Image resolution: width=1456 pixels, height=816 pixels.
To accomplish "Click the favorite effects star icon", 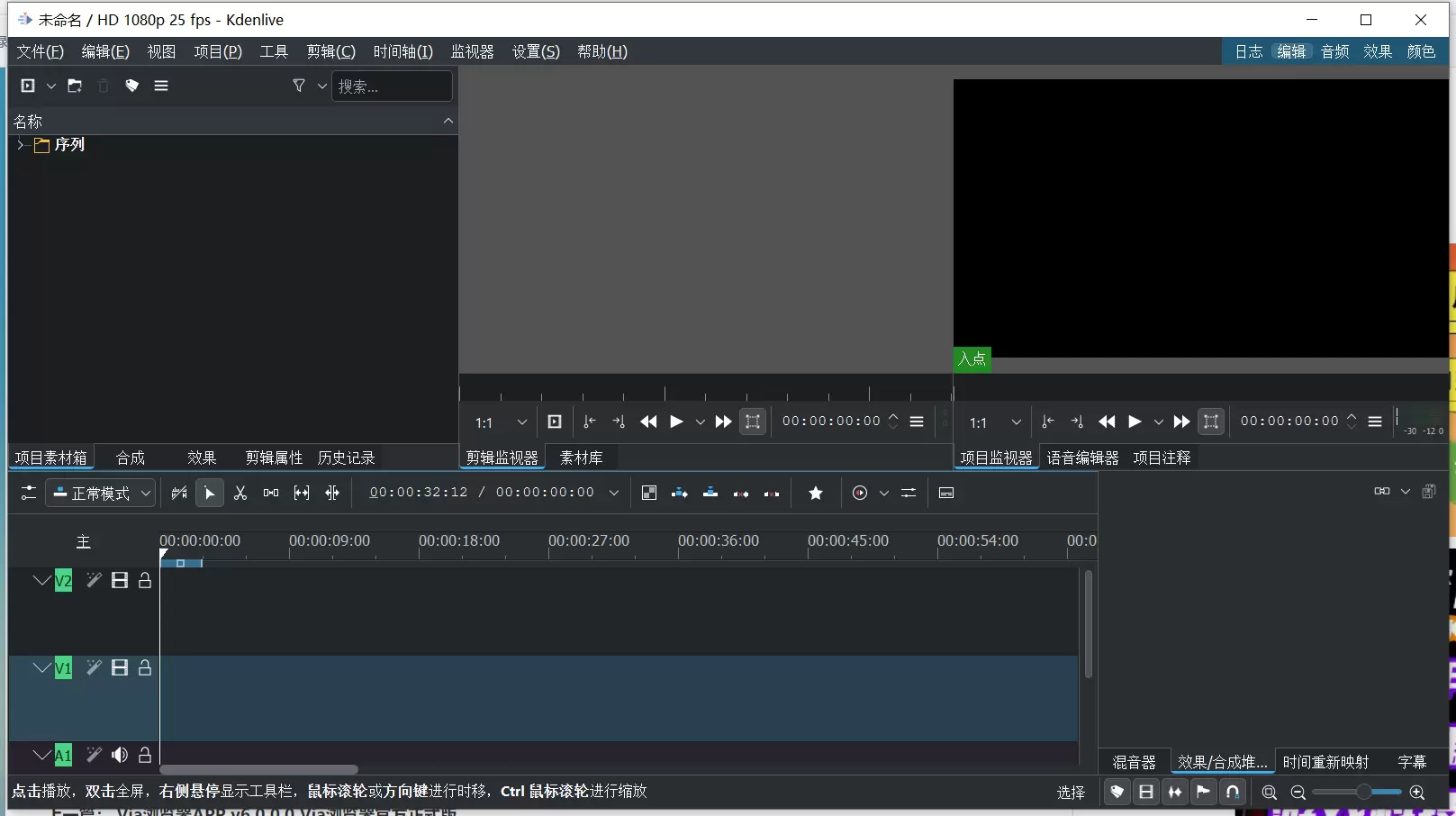I will 816,493.
